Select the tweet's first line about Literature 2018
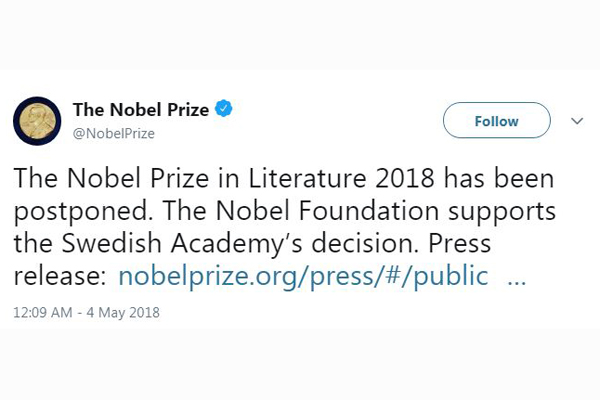 click(x=284, y=178)
